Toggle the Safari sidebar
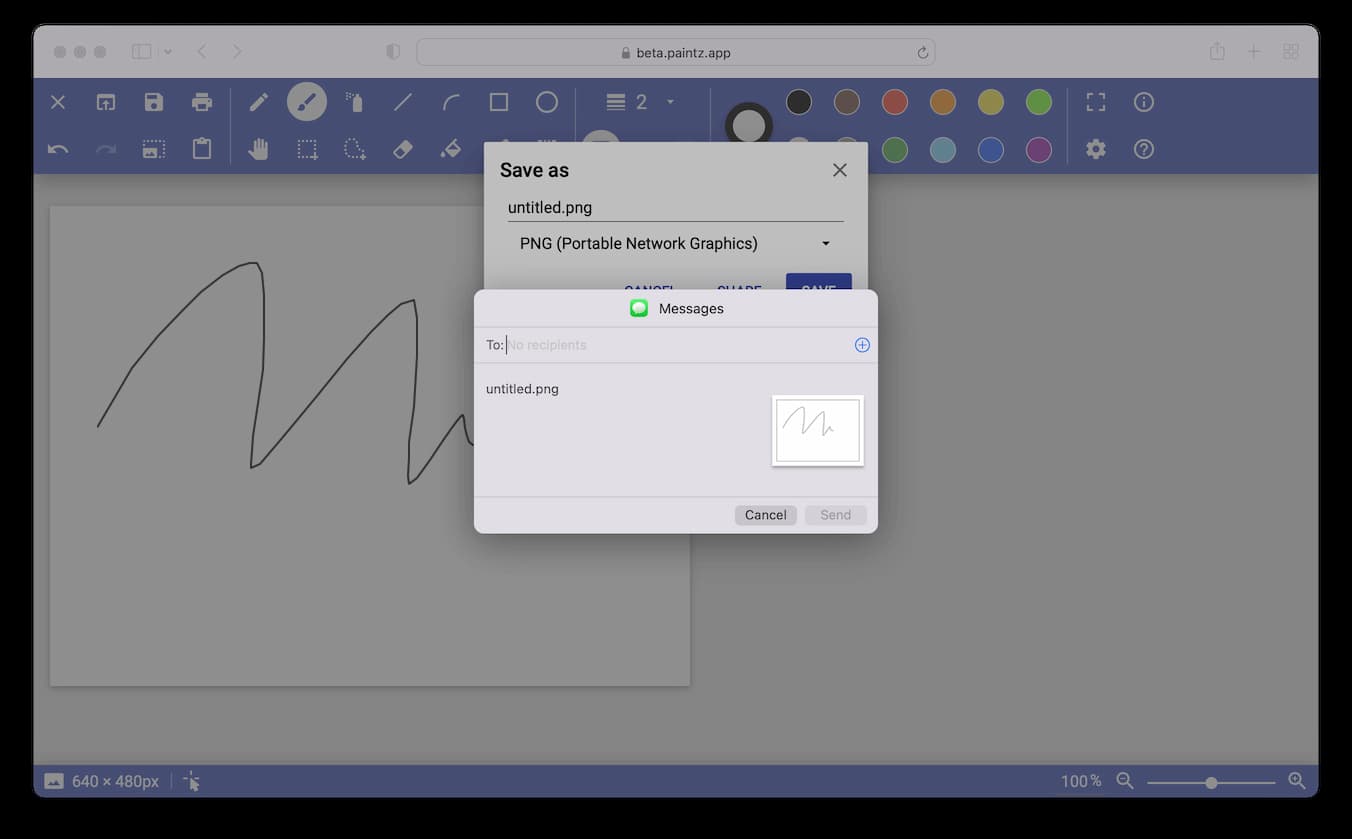 click(x=142, y=51)
